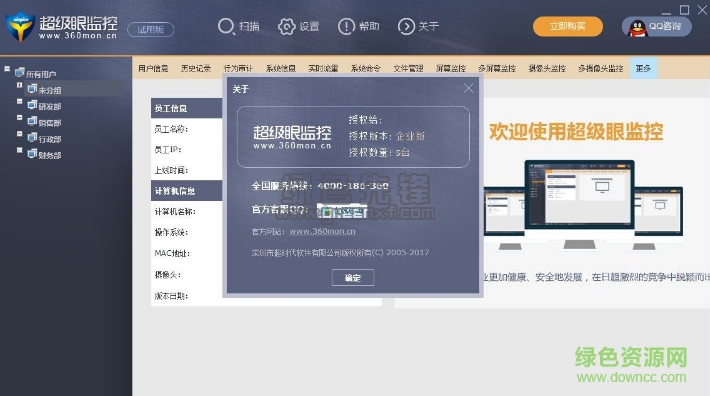Click the MAC地址 field label

click(172, 253)
